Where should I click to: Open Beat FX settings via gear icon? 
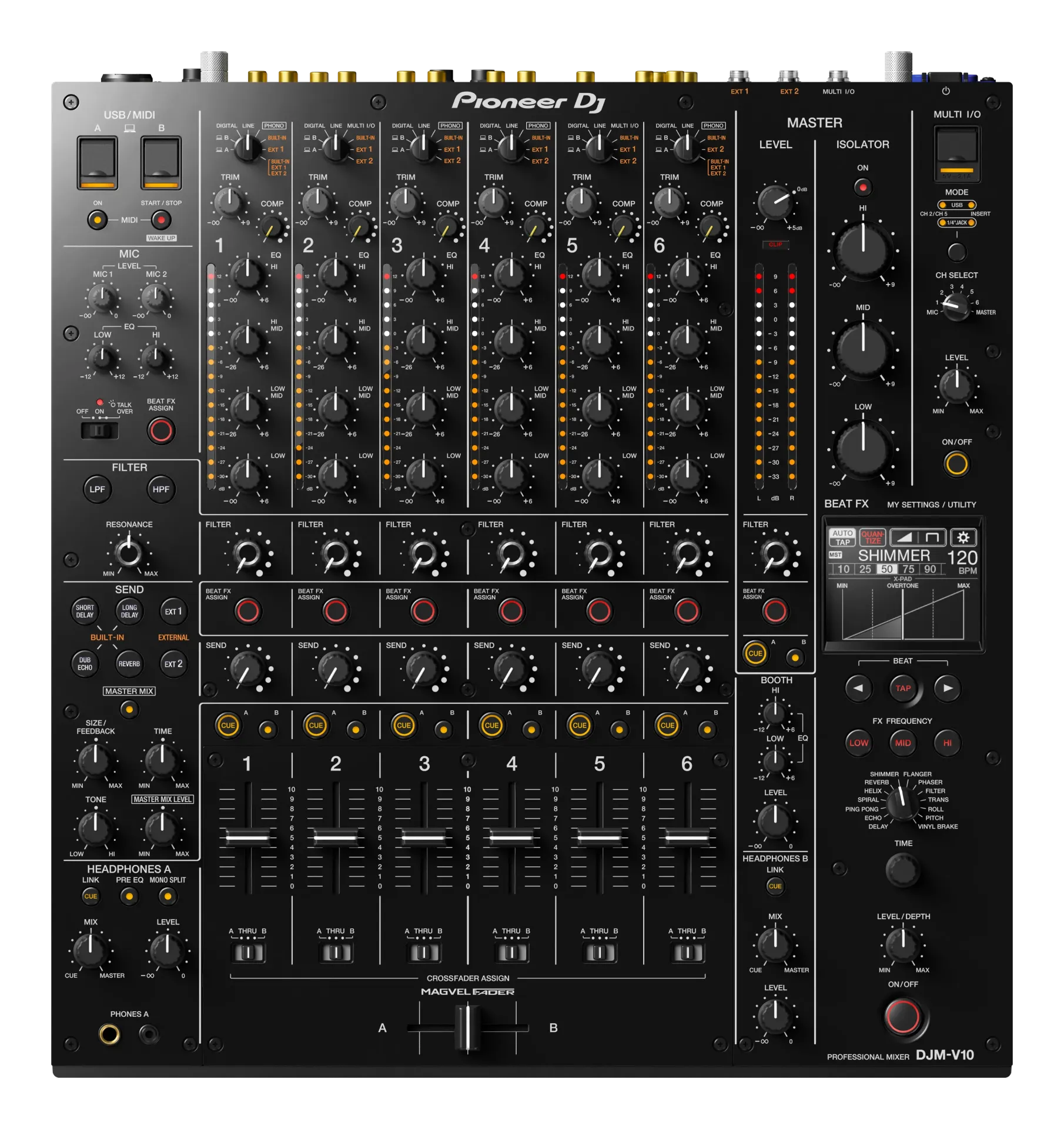[x=963, y=537]
